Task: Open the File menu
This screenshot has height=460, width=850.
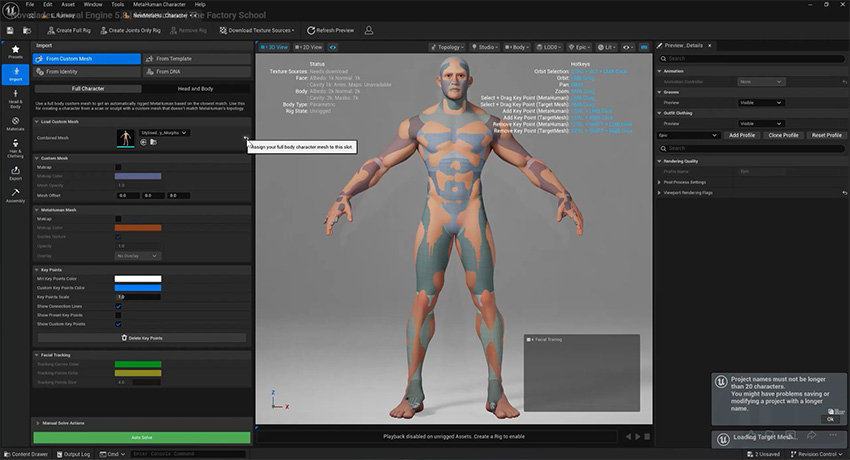Action: 30,4
